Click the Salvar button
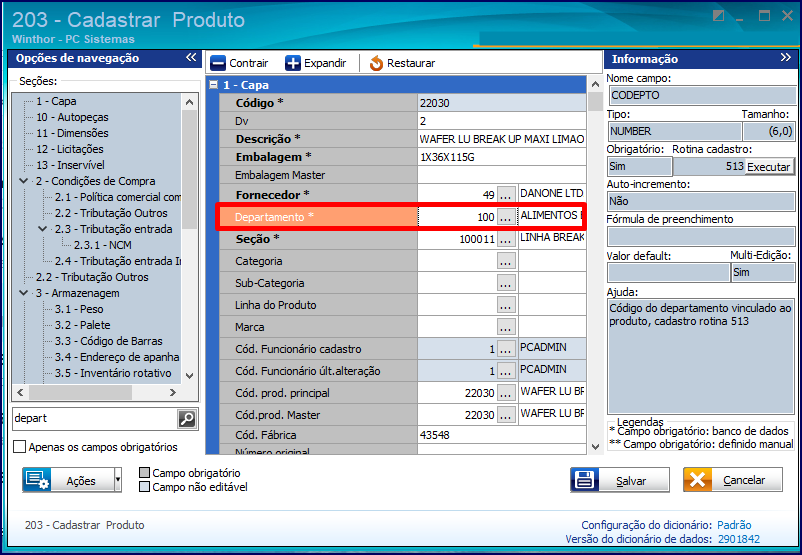The width and height of the screenshot is (802, 555). pyautogui.click(x=620, y=480)
